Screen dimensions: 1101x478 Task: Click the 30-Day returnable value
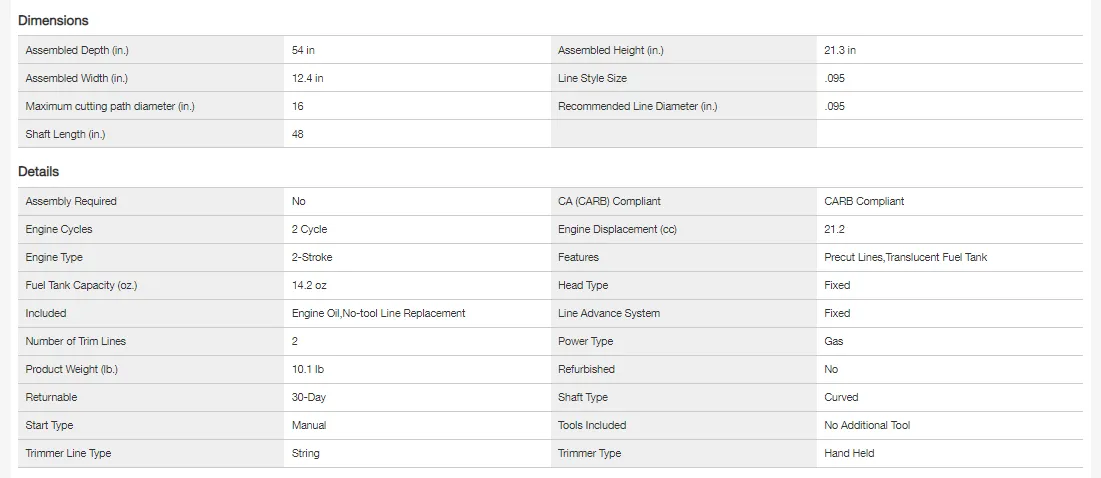pyautogui.click(x=309, y=397)
